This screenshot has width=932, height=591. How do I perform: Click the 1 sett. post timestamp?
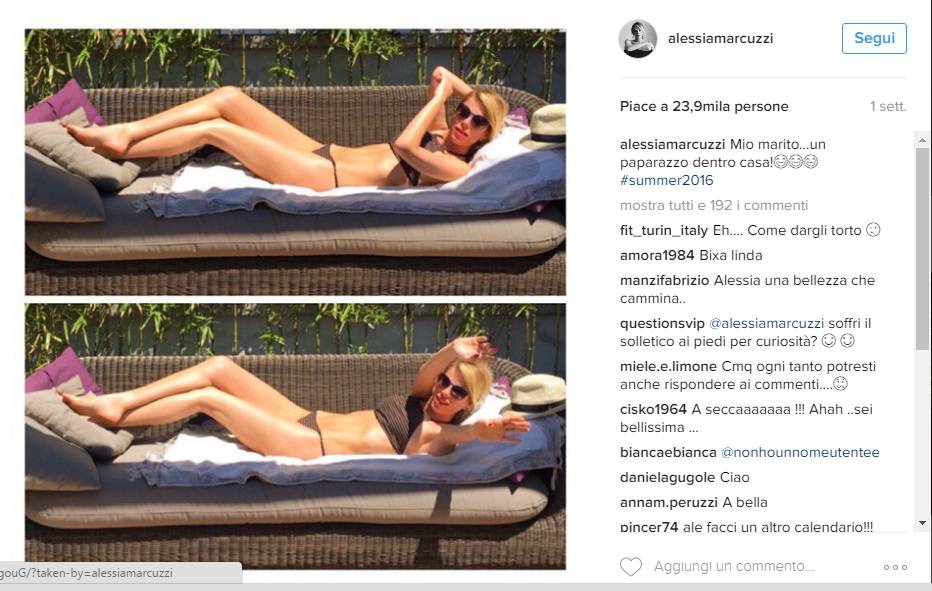click(888, 106)
